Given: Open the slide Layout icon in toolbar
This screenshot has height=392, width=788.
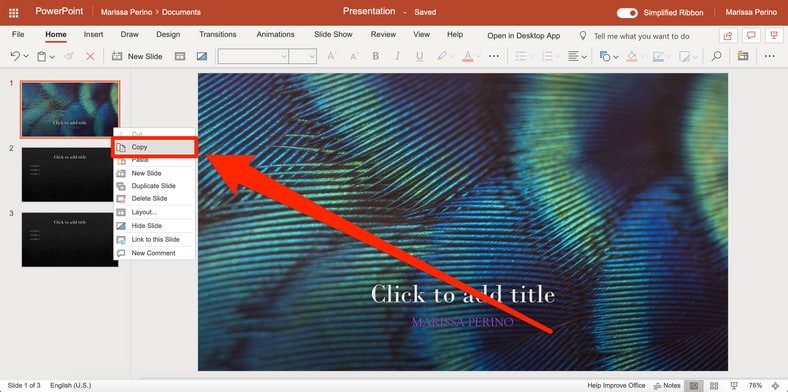Looking at the screenshot, I should pos(180,56).
